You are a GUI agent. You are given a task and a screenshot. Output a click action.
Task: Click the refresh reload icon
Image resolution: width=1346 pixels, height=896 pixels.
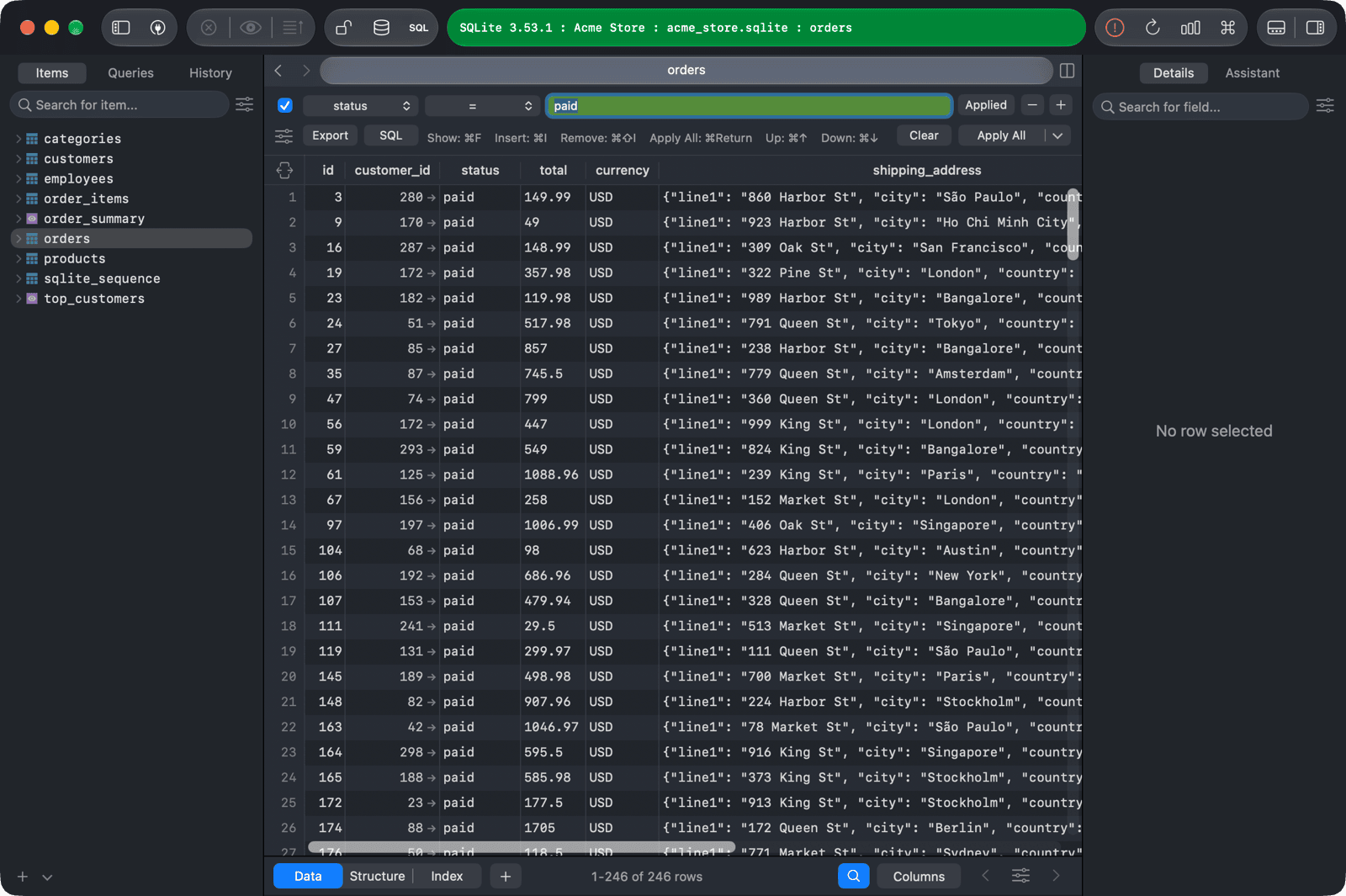(1153, 28)
